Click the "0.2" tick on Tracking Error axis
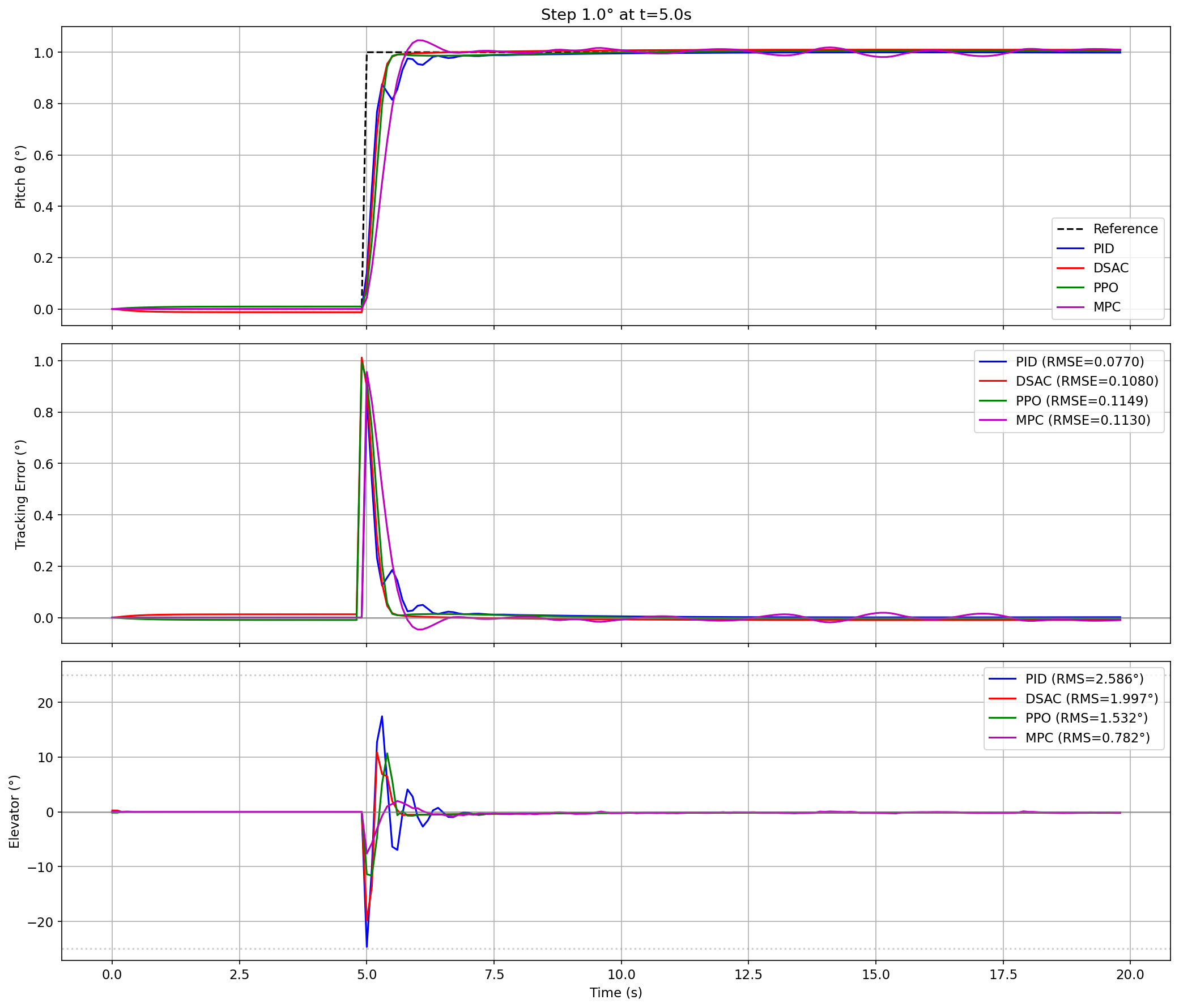Viewport: 1179px width, 1008px height. tap(44, 567)
